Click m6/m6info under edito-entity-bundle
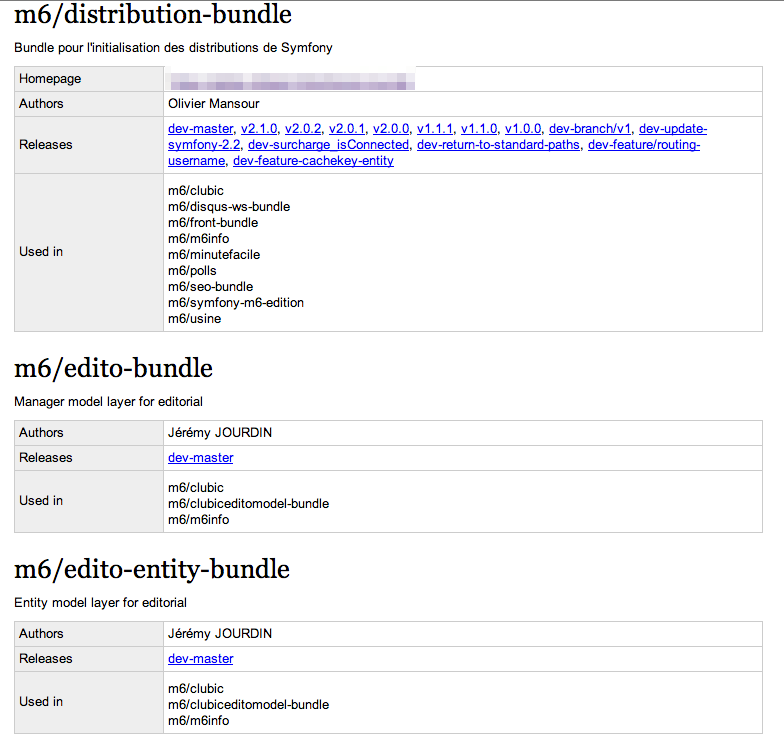Viewport: 784px width, 745px height. (x=198, y=720)
